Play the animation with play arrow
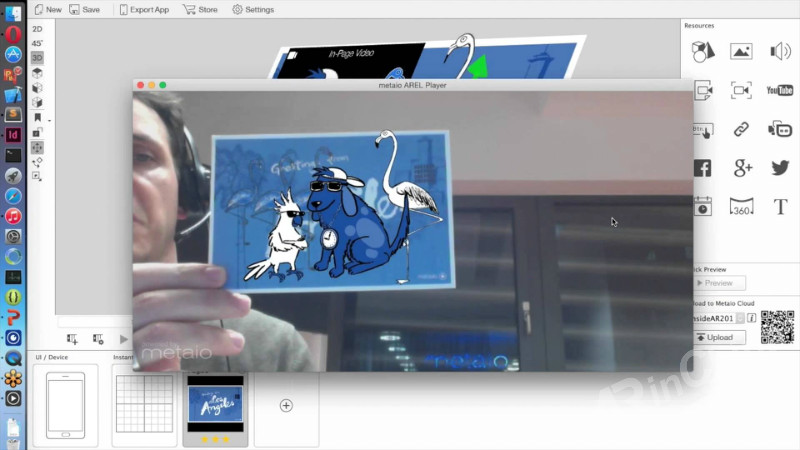 (123, 339)
